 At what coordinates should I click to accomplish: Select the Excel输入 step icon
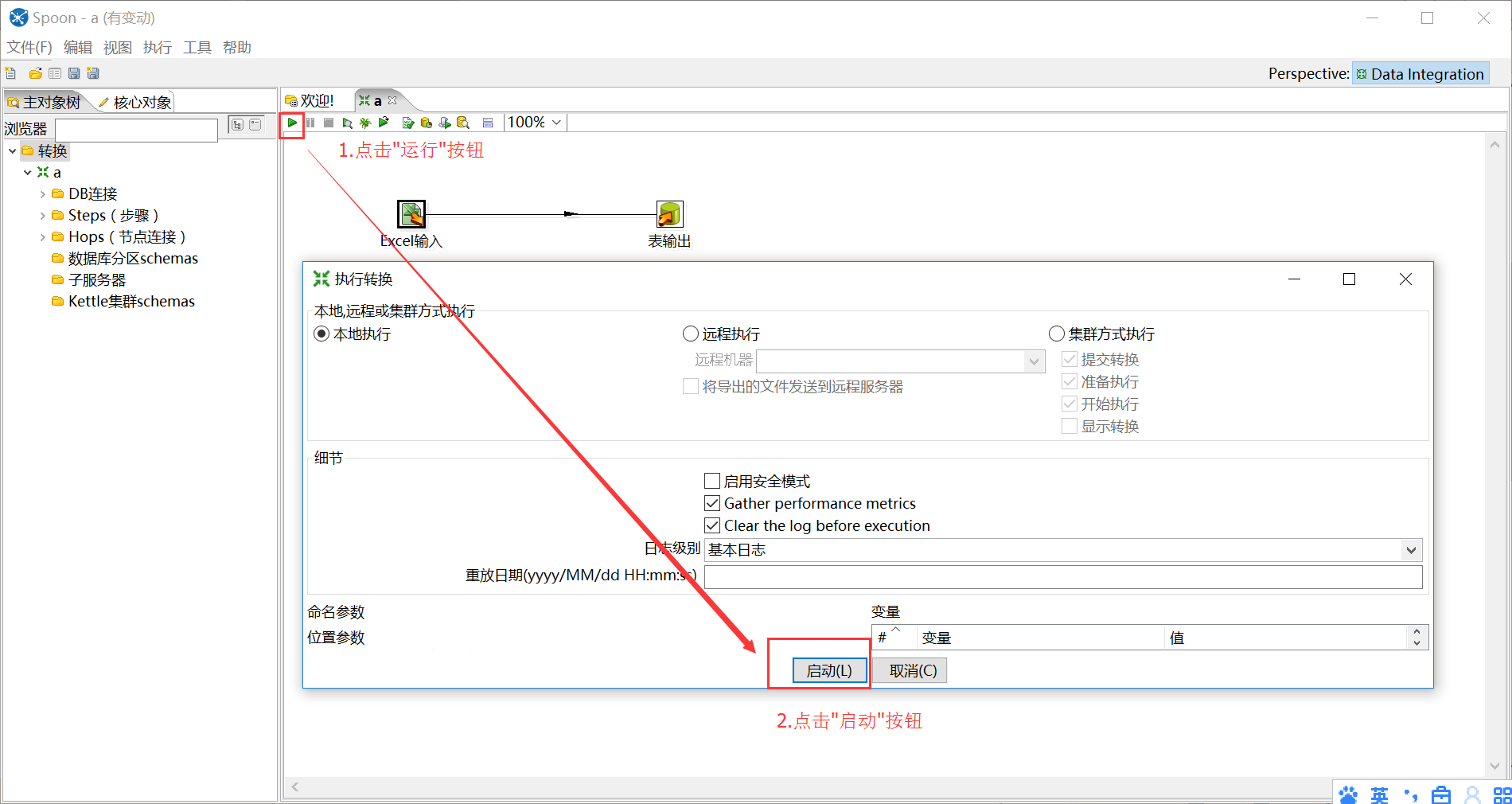coord(411,214)
